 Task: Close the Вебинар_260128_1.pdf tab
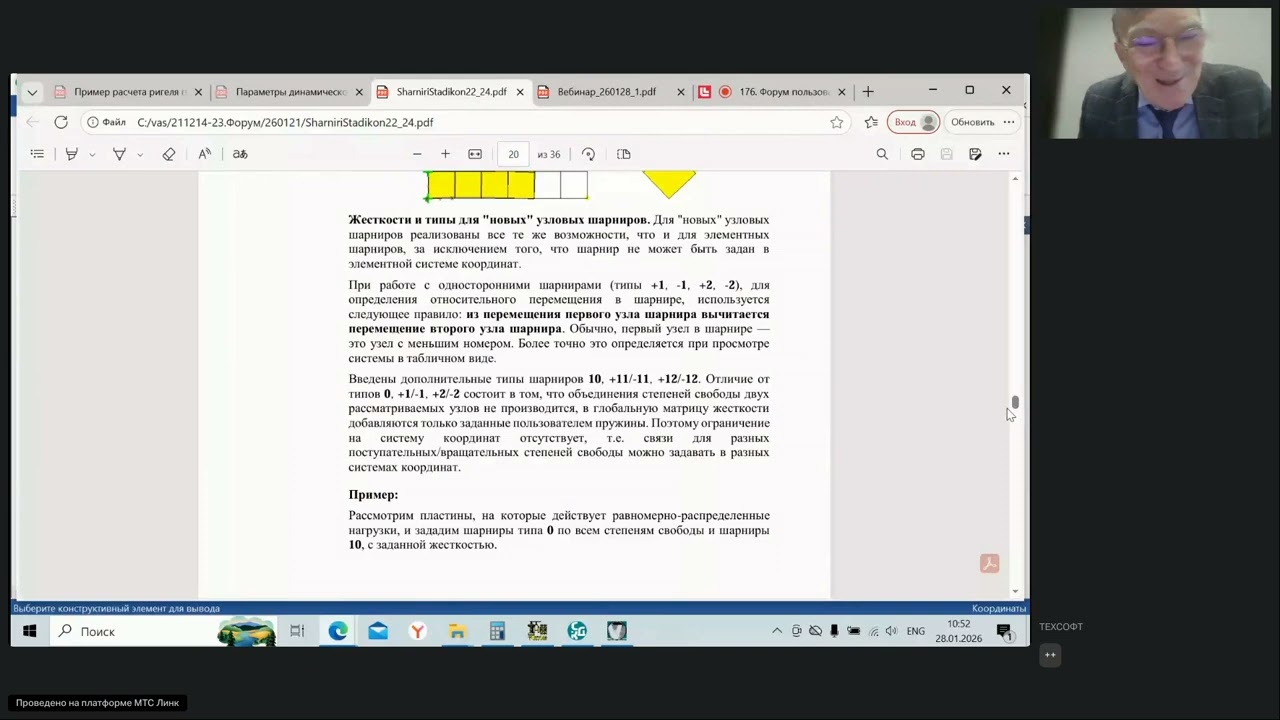click(x=681, y=92)
